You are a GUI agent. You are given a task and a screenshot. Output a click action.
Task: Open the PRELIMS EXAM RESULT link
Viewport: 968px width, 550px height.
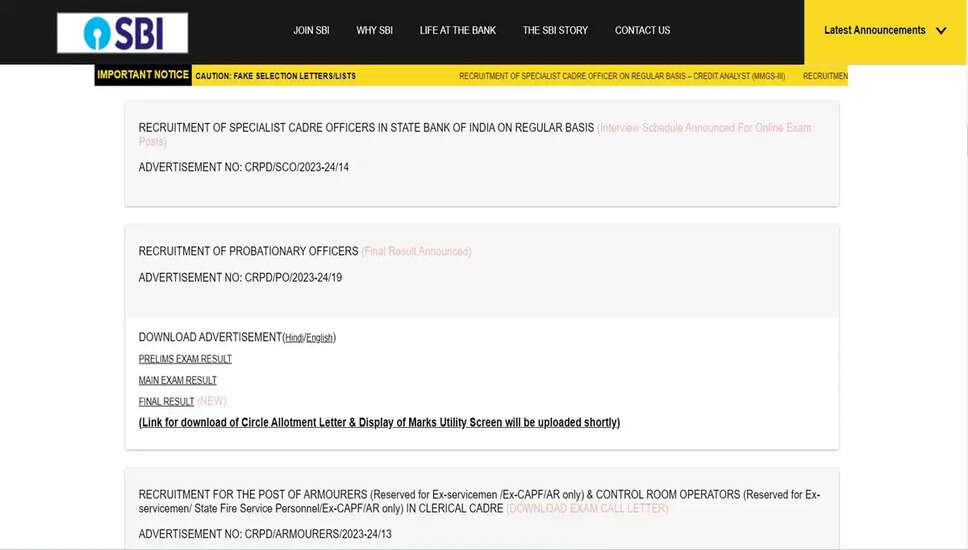coord(185,359)
